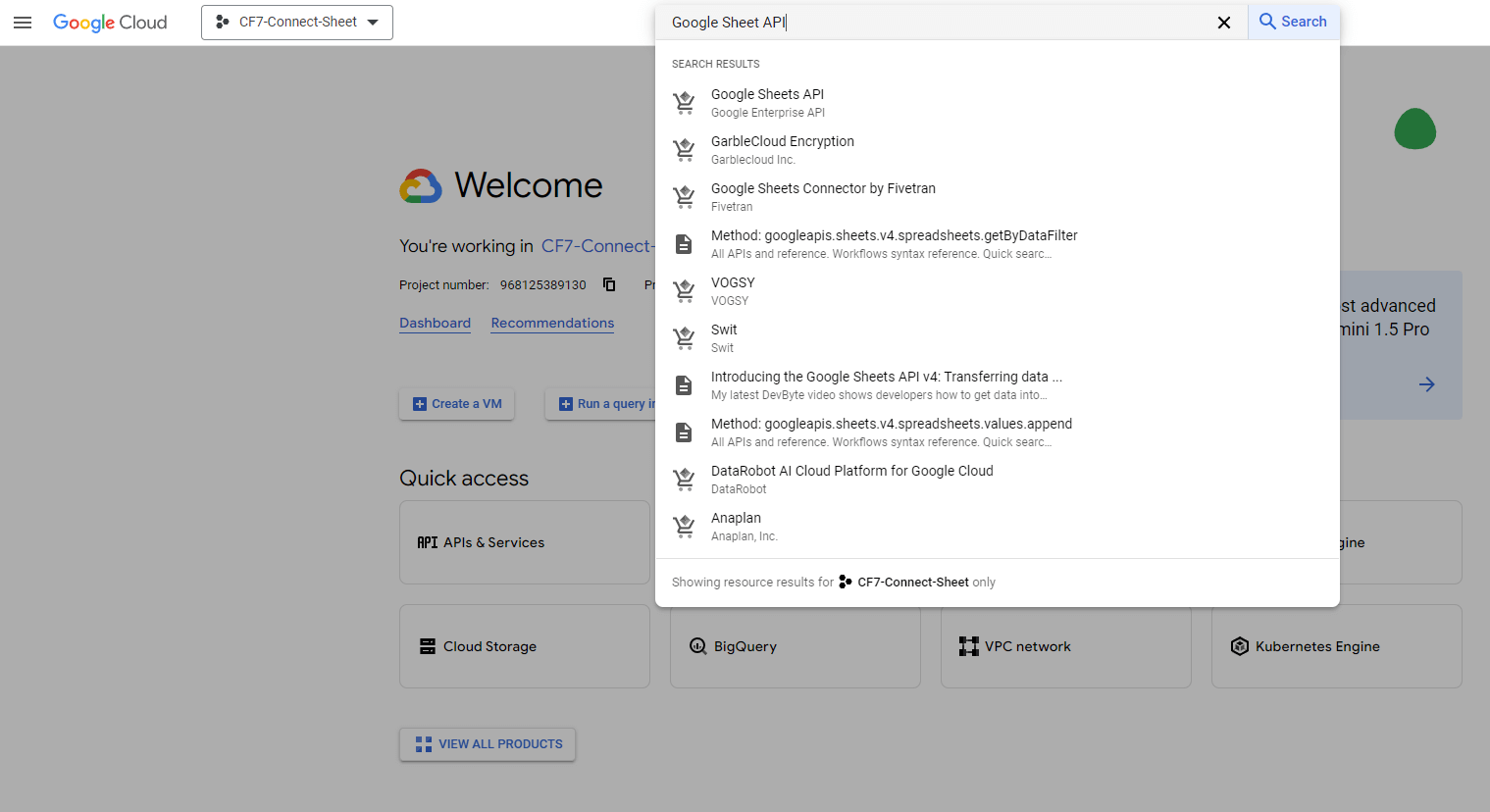Open Google Sheets Connector by Fivetran result
1490x812 pixels.
[x=998, y=196]
